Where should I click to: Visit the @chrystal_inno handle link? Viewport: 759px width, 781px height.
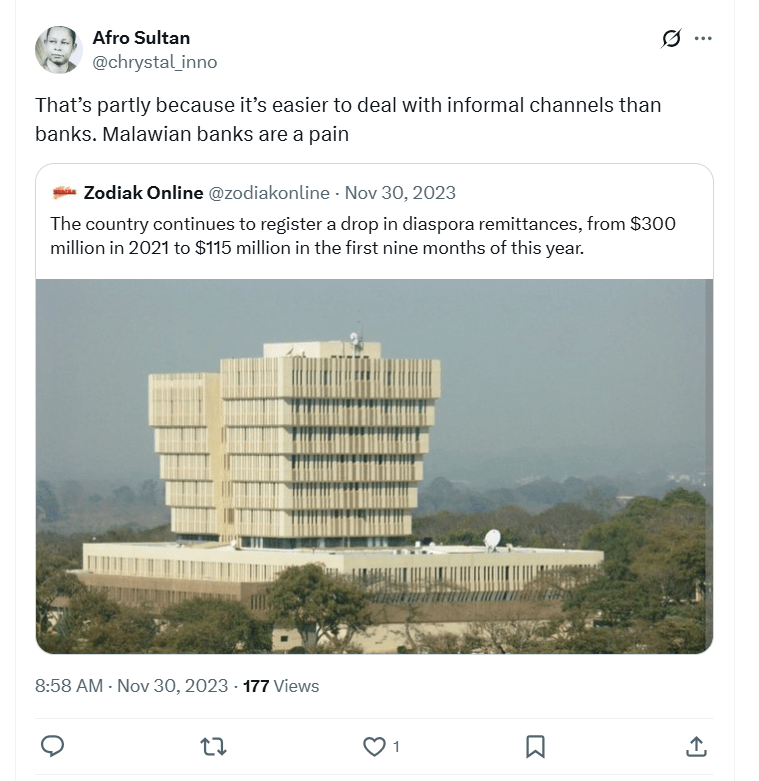154,62
